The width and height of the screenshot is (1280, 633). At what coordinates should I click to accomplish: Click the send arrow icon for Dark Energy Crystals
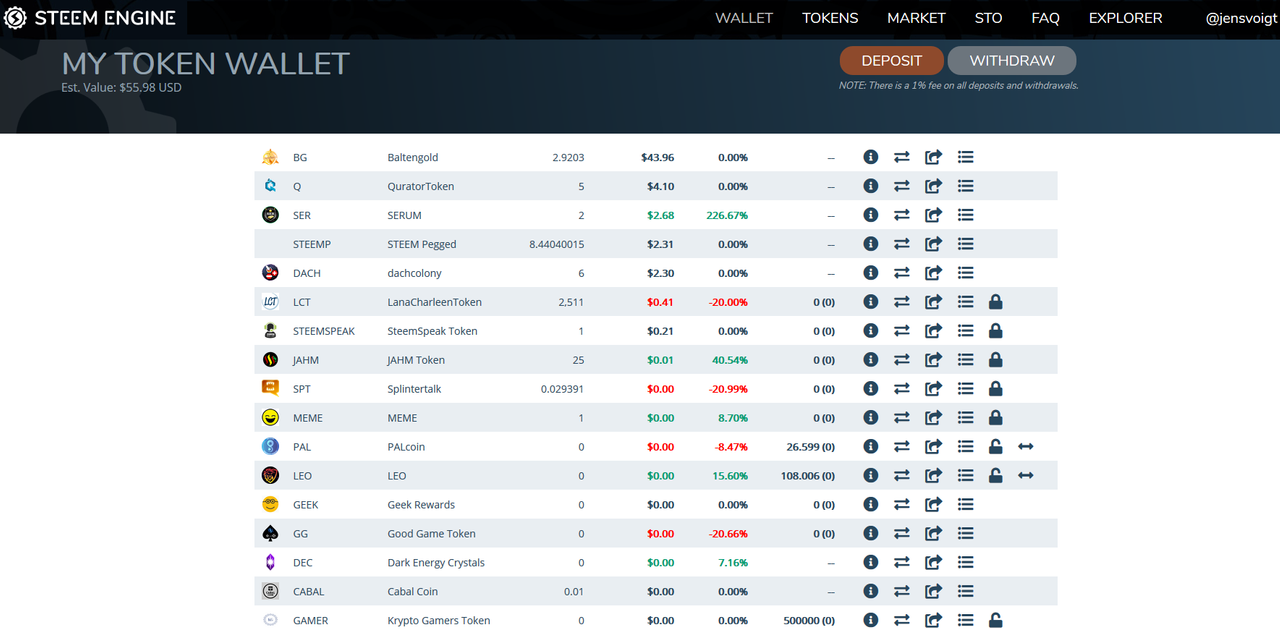[x=934, y=563]
